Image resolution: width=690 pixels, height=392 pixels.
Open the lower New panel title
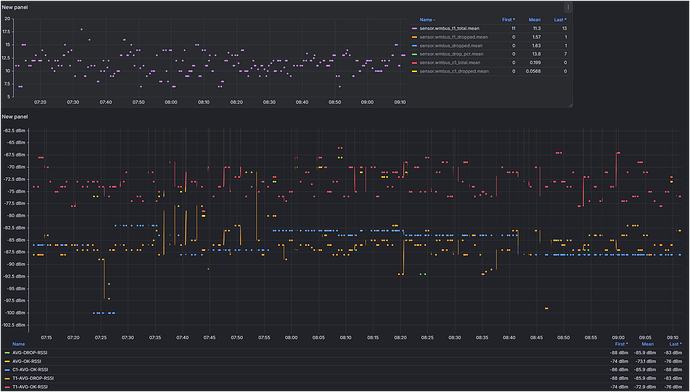point(15,117)
